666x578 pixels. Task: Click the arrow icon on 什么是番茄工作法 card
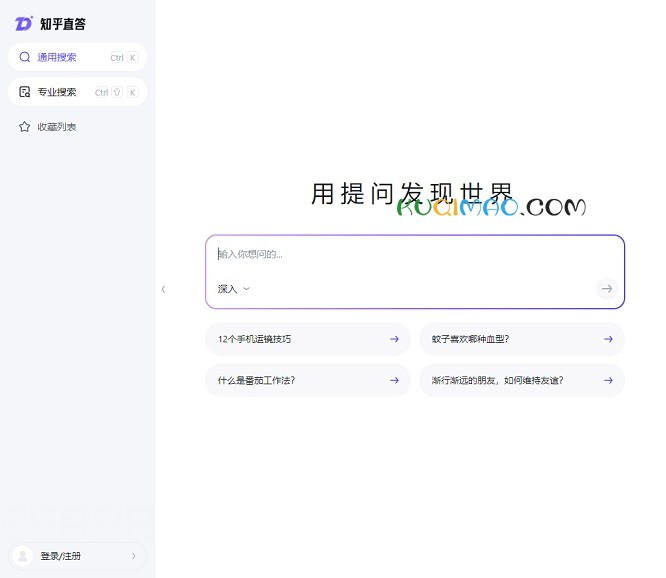point(394,380)
